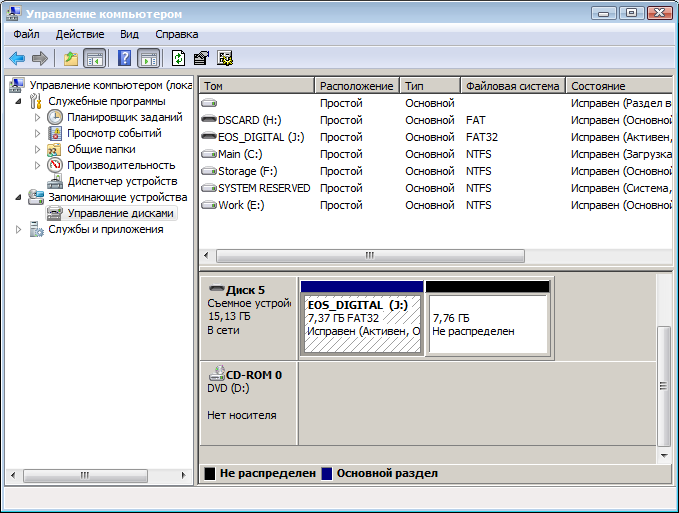This screenshot has width=679, height=513.
Task: Expand the Службы и приложения node
Action: [21, 229]
